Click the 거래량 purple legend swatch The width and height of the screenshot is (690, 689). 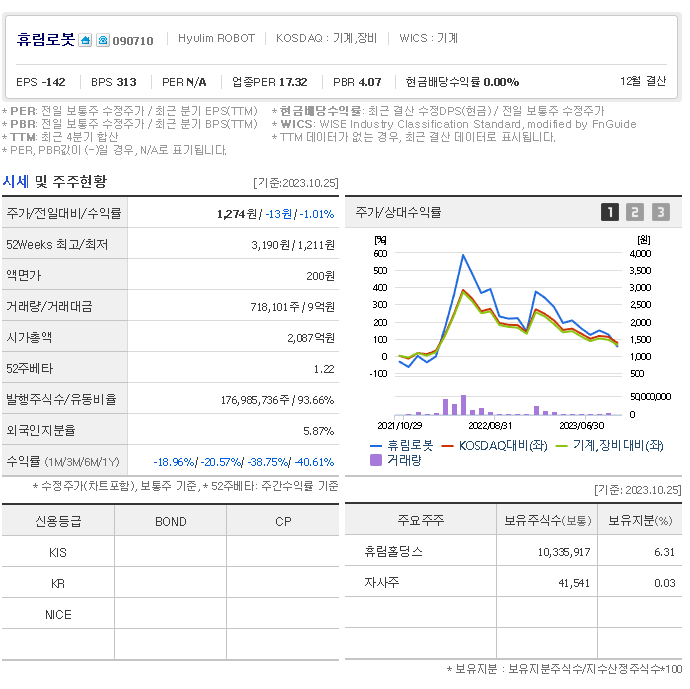click(x=376, y=461)
